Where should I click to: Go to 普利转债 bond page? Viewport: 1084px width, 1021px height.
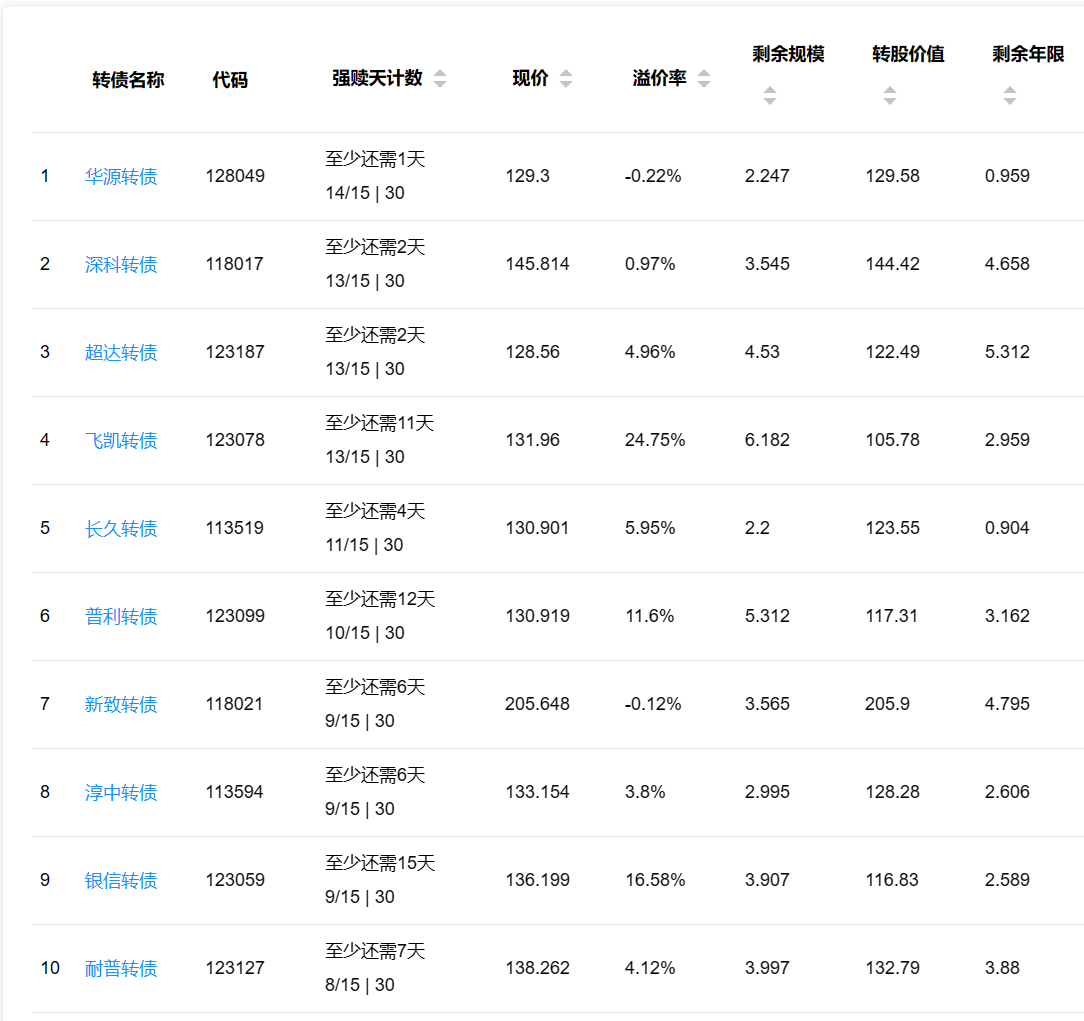(121, 617)
